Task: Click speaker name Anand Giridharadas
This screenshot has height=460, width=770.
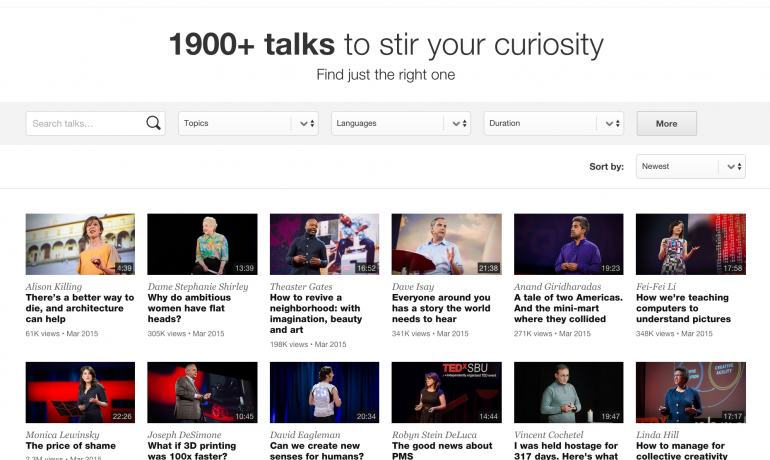Action: (x=557, y=286)
